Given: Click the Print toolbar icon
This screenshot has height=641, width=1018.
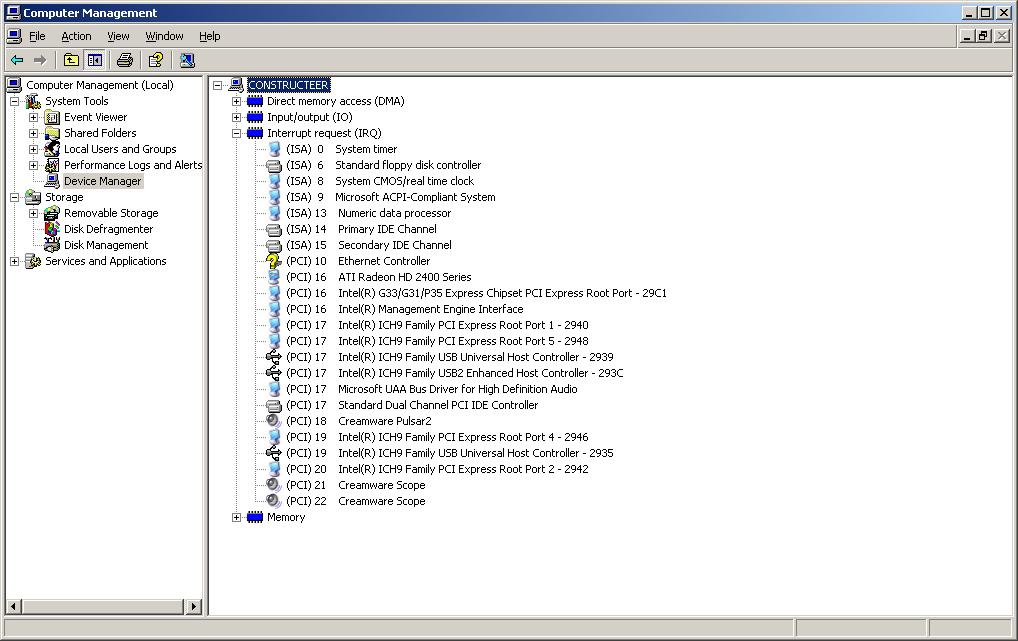Looking at the screenshot, I should tap(125, 60).
